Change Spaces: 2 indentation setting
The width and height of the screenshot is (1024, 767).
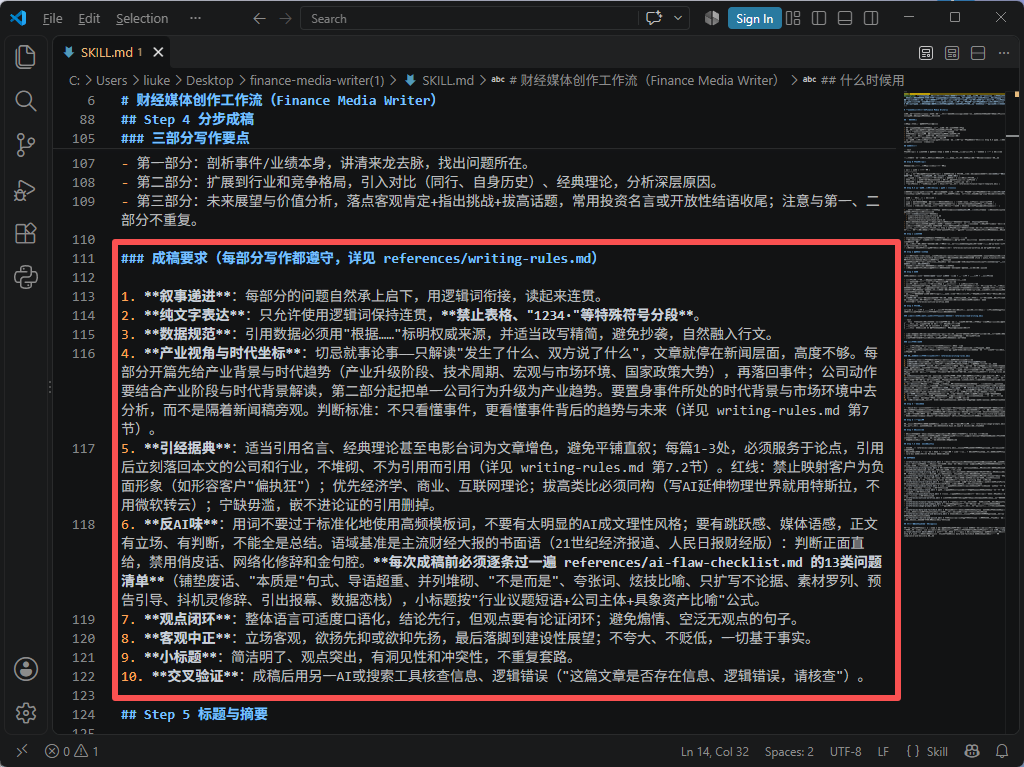click(x=789, y=751)
